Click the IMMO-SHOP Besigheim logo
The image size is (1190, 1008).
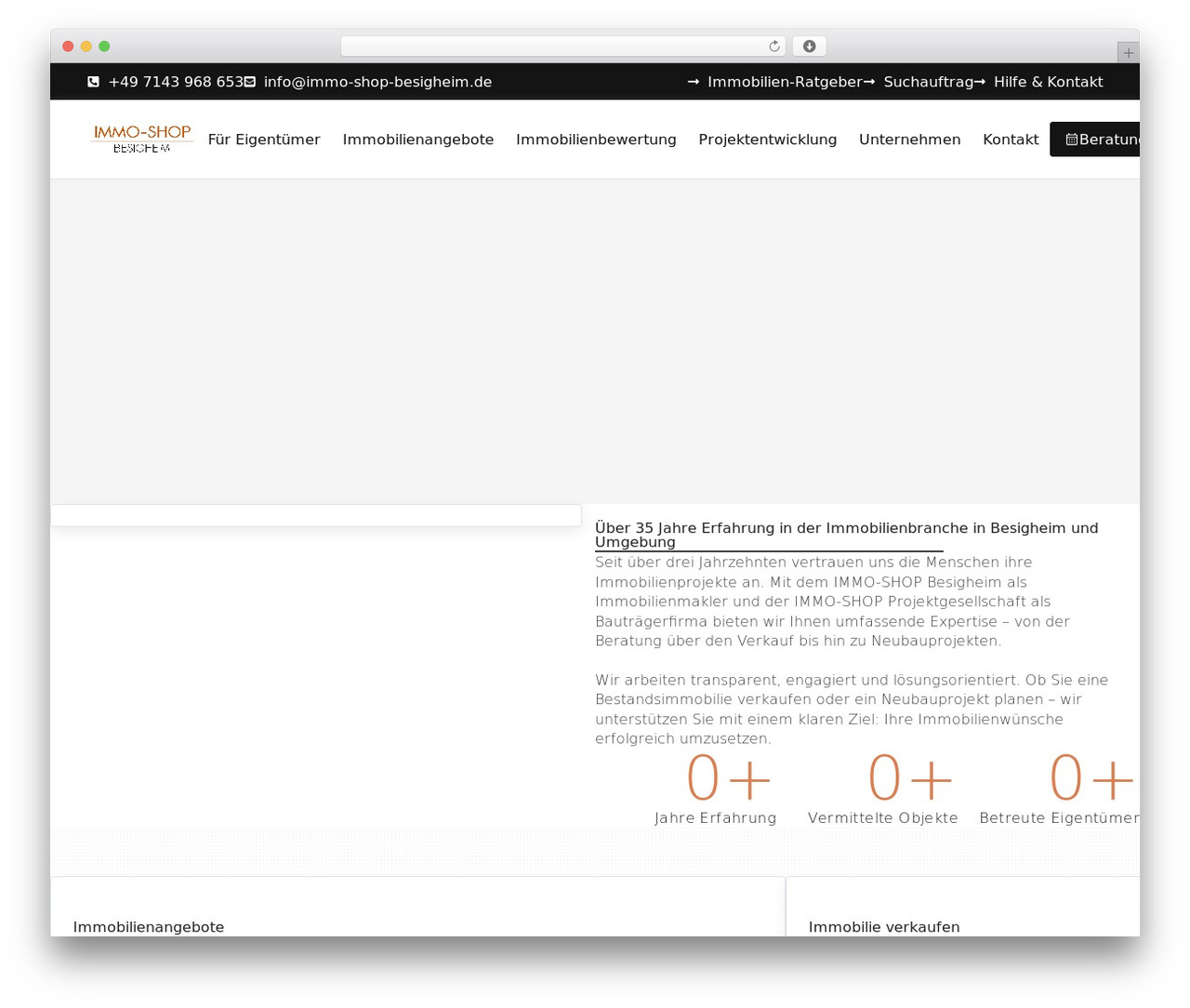coord(142,139)
